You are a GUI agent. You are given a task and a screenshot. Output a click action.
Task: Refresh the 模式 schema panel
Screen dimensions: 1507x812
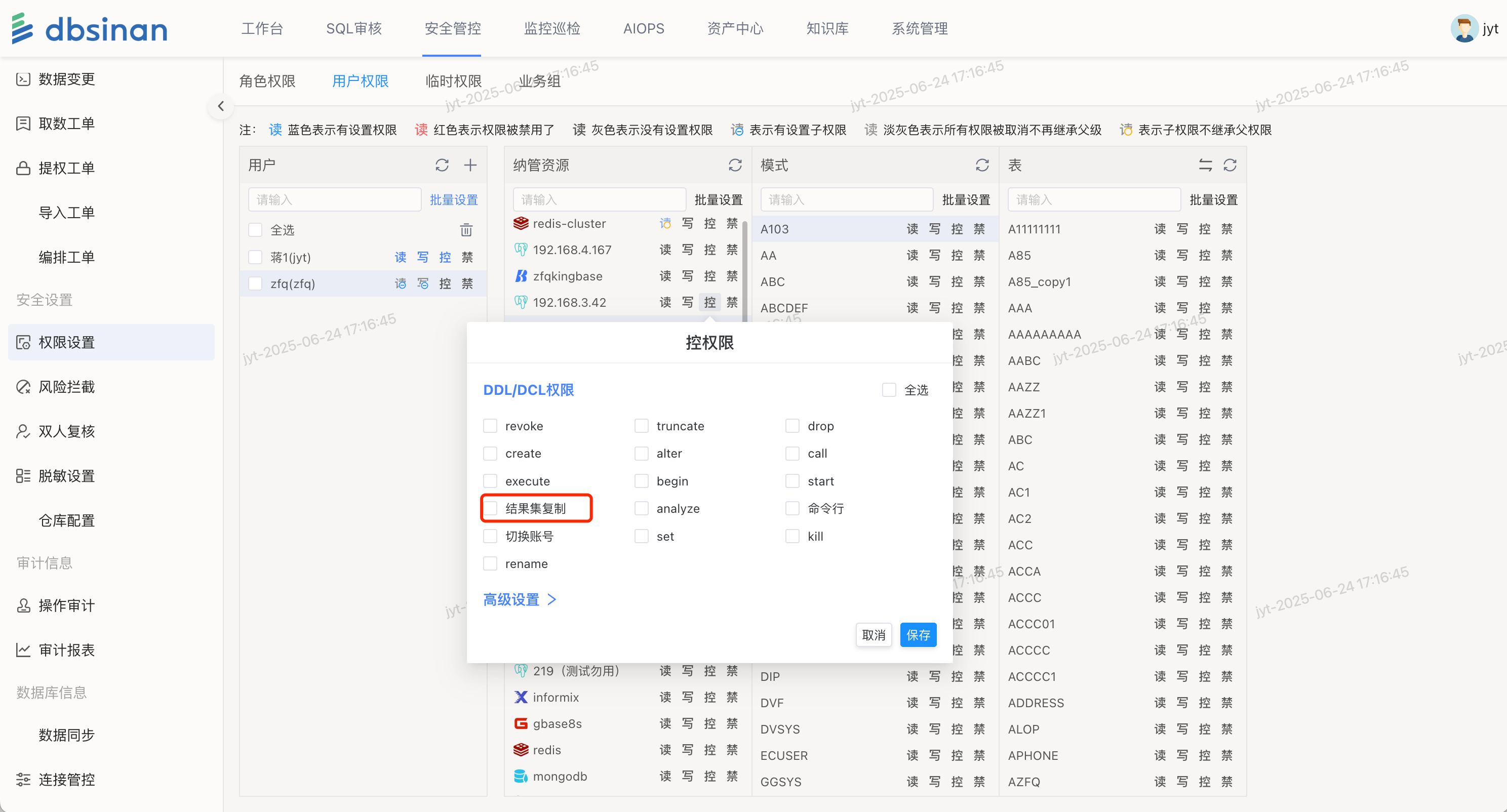pos(982,165)
